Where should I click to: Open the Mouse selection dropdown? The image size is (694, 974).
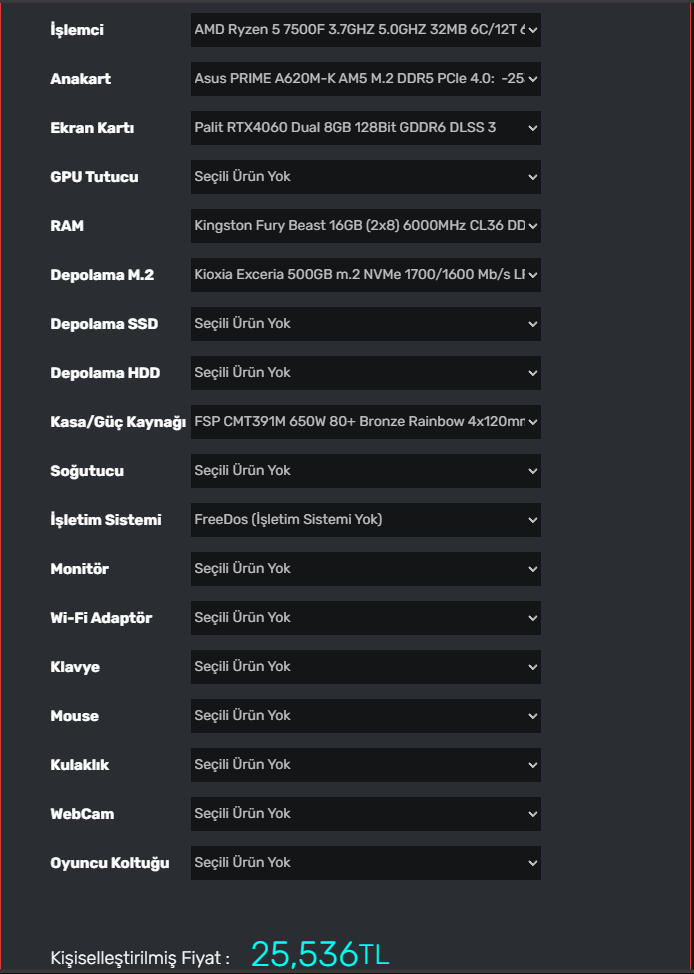pyautogui.click(x=365, y=716)
